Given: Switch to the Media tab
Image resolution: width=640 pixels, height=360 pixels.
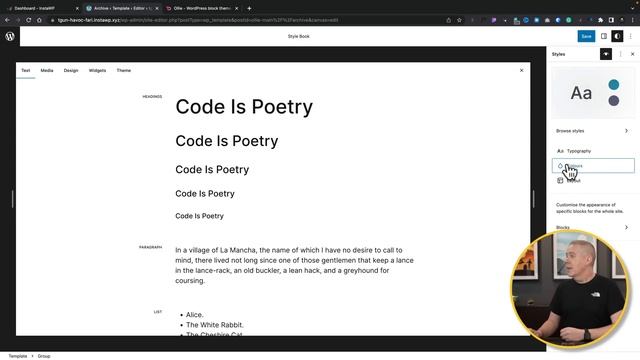Looking at the screenshot, I should [47, 70].
